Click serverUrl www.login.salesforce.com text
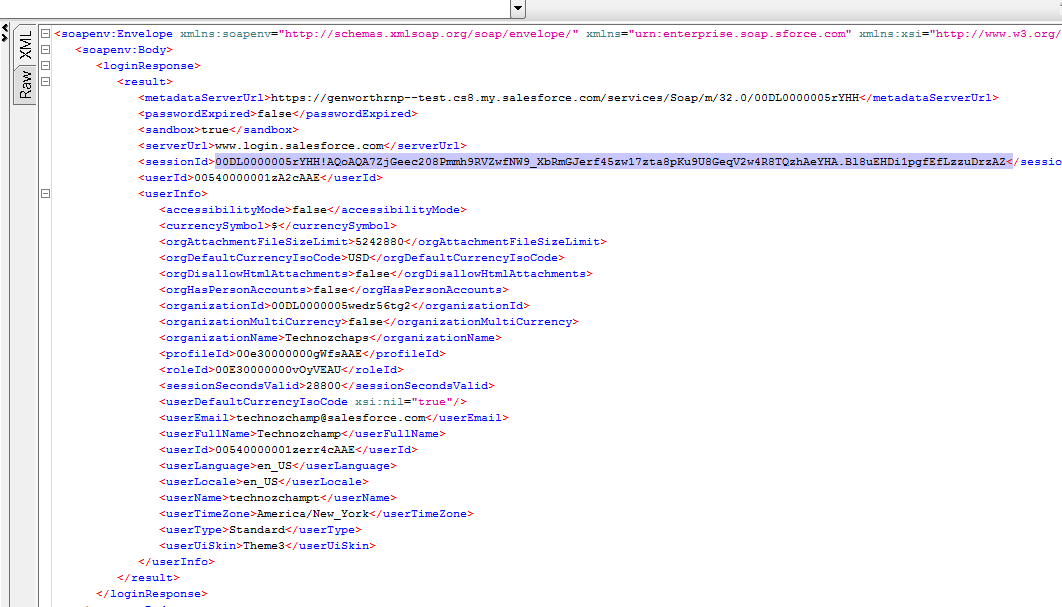Image resolution: width=1062 pixels, height=607 pixels. click(299, 146)
